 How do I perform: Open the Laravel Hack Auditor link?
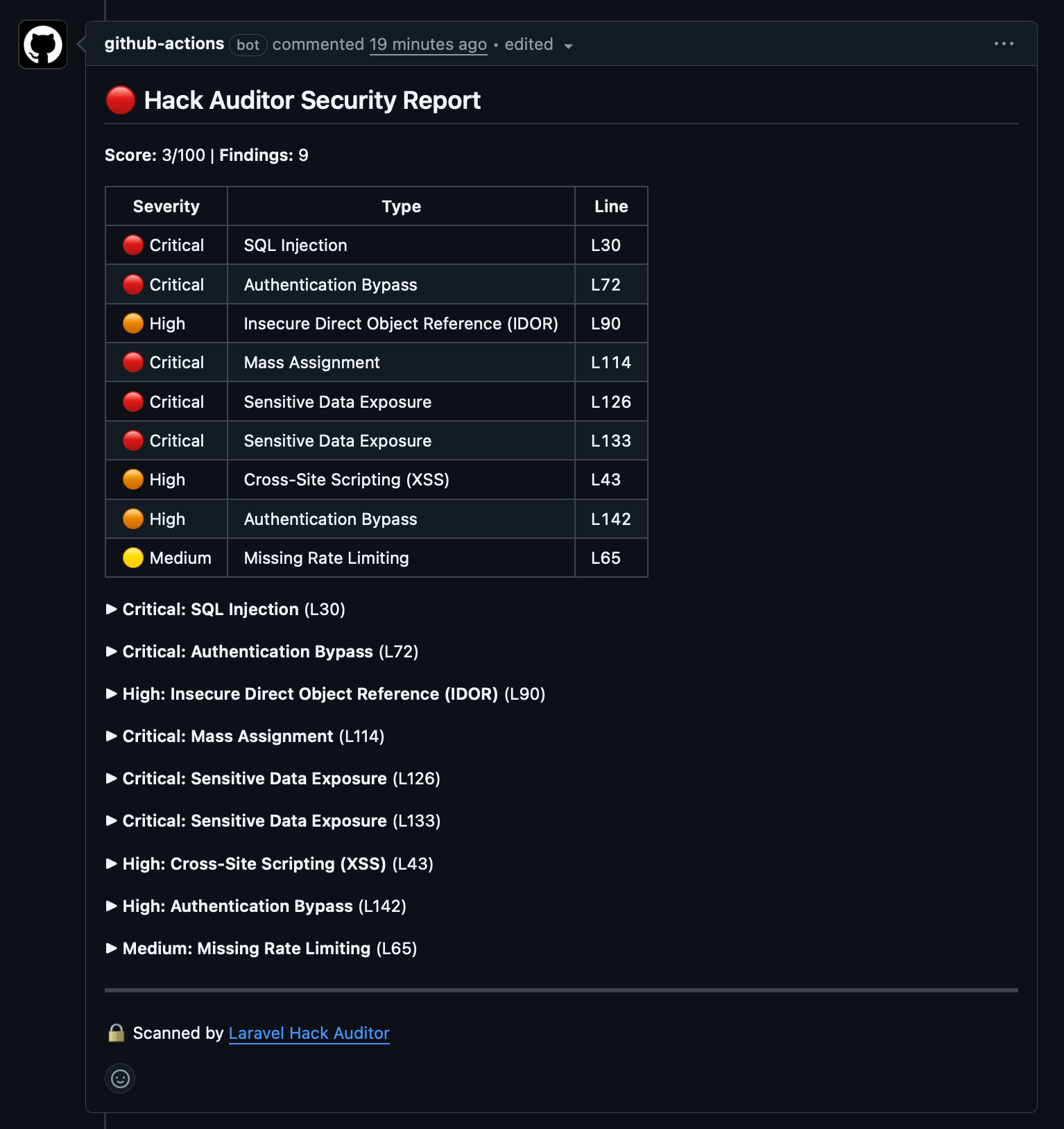point(309,1033)
